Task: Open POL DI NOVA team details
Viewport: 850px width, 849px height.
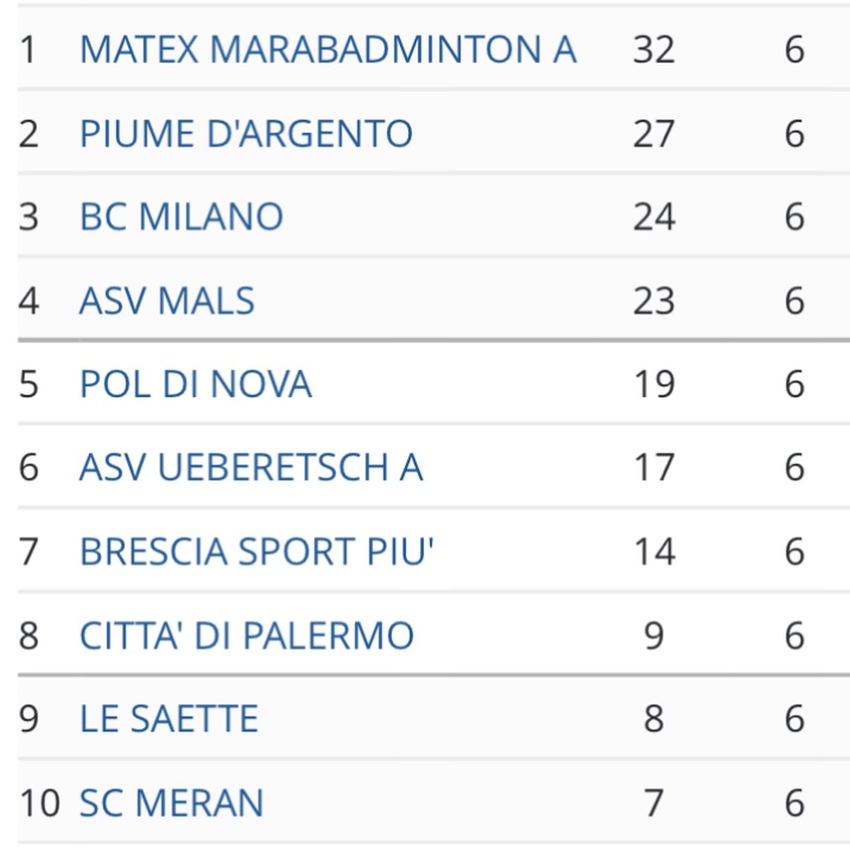Action: pos(195,385)
